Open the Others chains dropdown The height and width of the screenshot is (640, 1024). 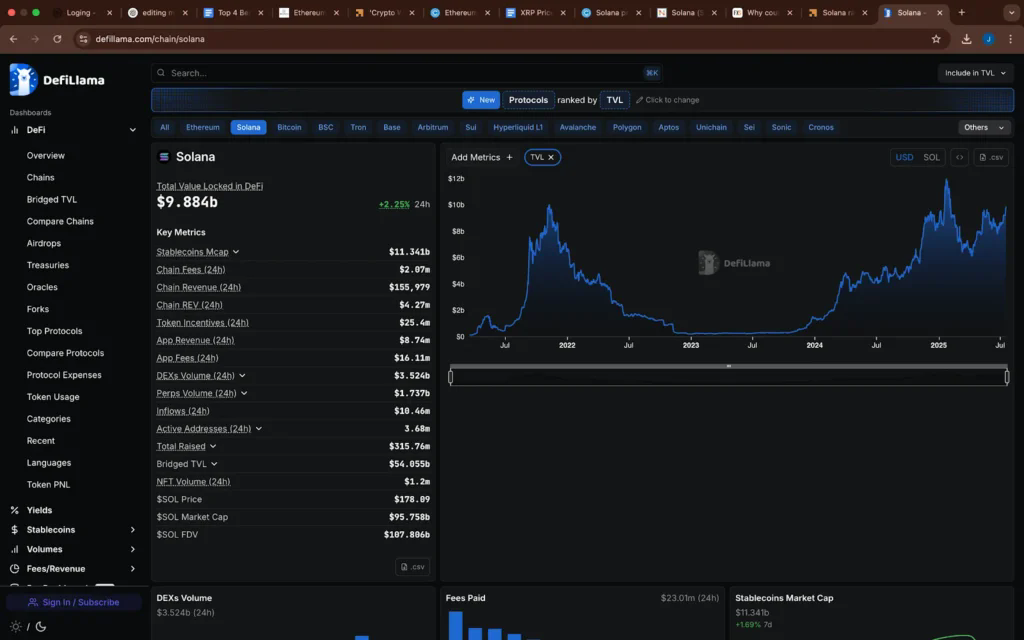(x=984, y=127)
